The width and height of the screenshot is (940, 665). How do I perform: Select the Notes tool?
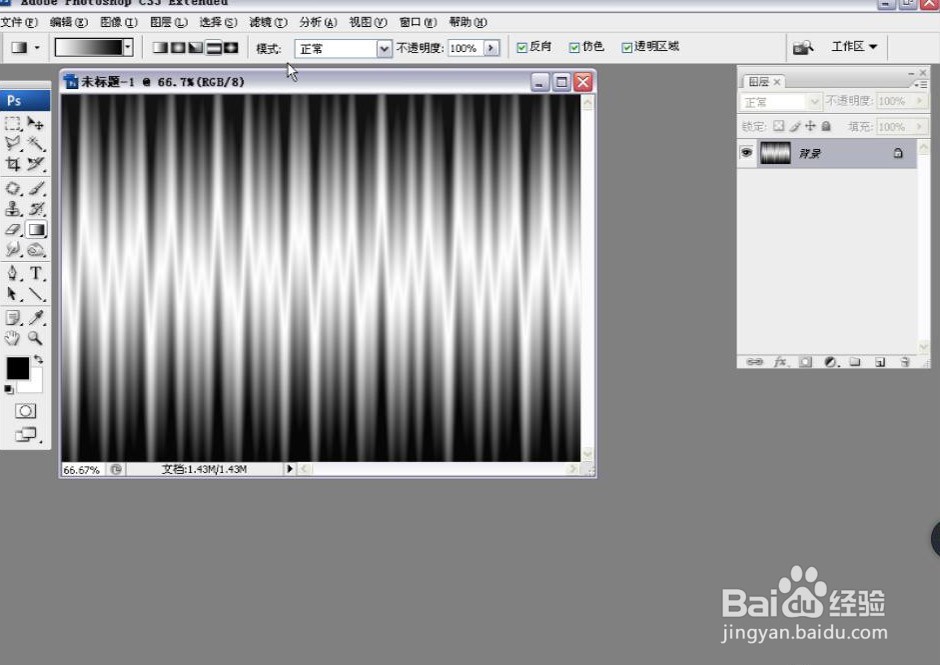[13, 318]
